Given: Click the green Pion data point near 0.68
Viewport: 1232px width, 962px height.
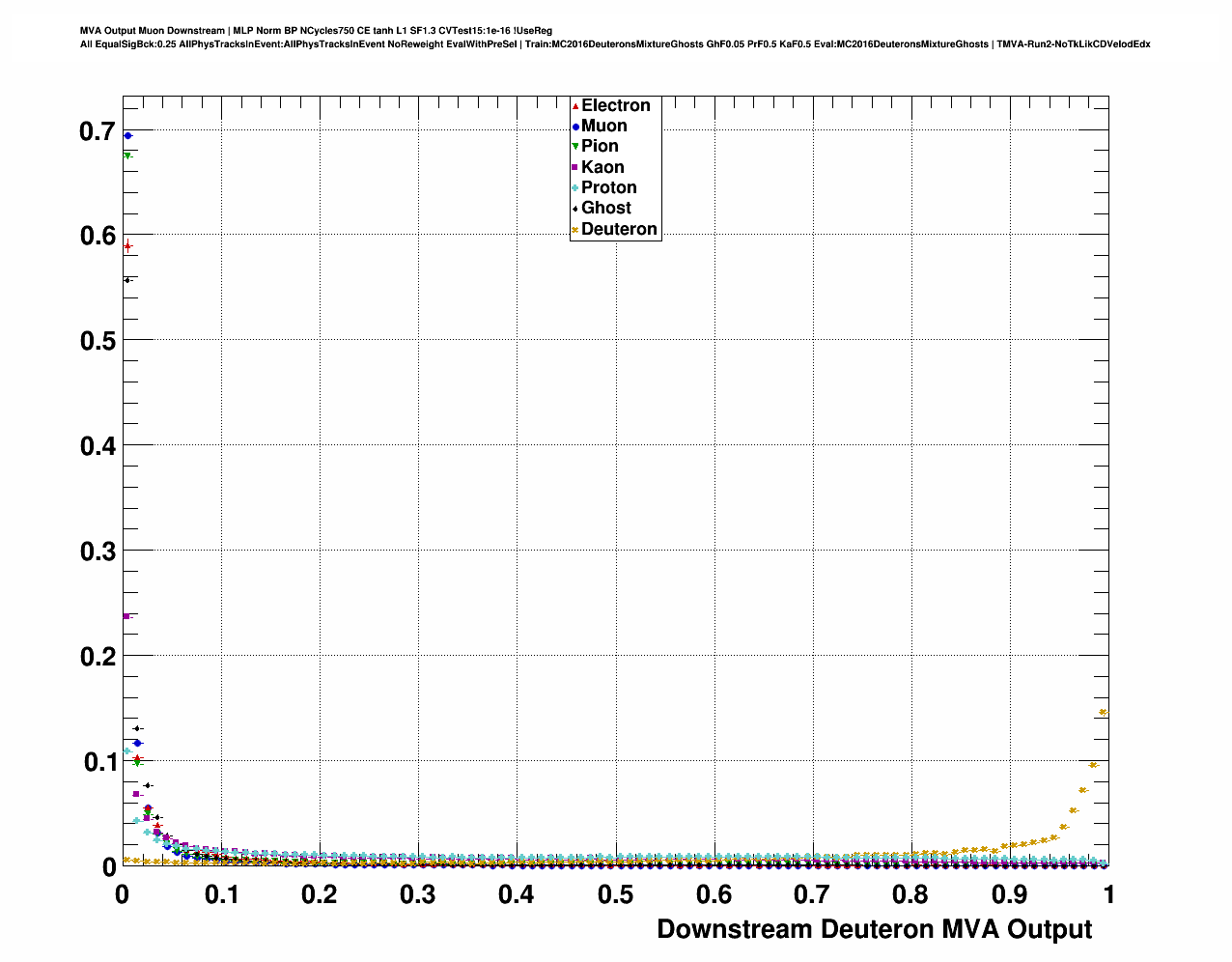Looking at the screenshot, I should click(127, 156).
